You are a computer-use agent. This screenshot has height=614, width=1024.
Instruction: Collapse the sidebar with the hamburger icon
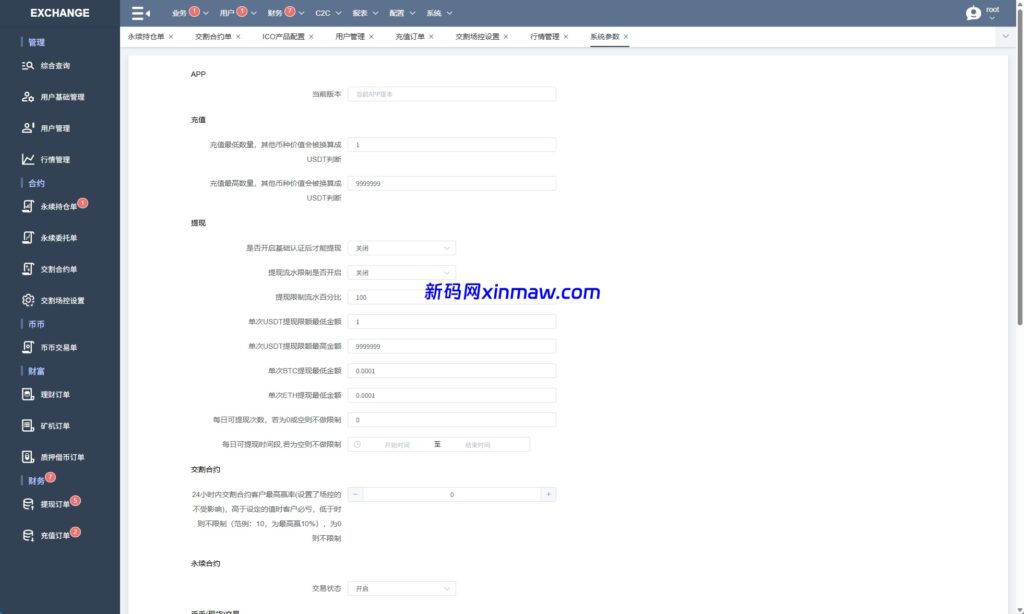tap(140, 13)
